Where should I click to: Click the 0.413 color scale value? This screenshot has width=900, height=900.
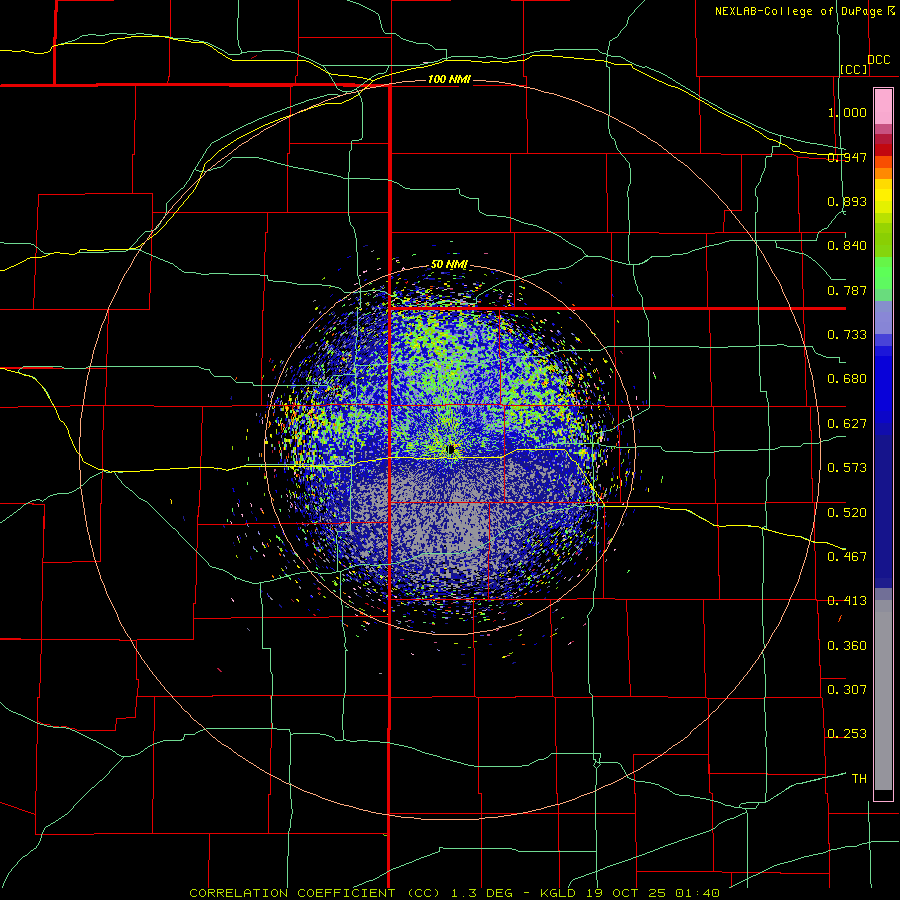point(847,601)
